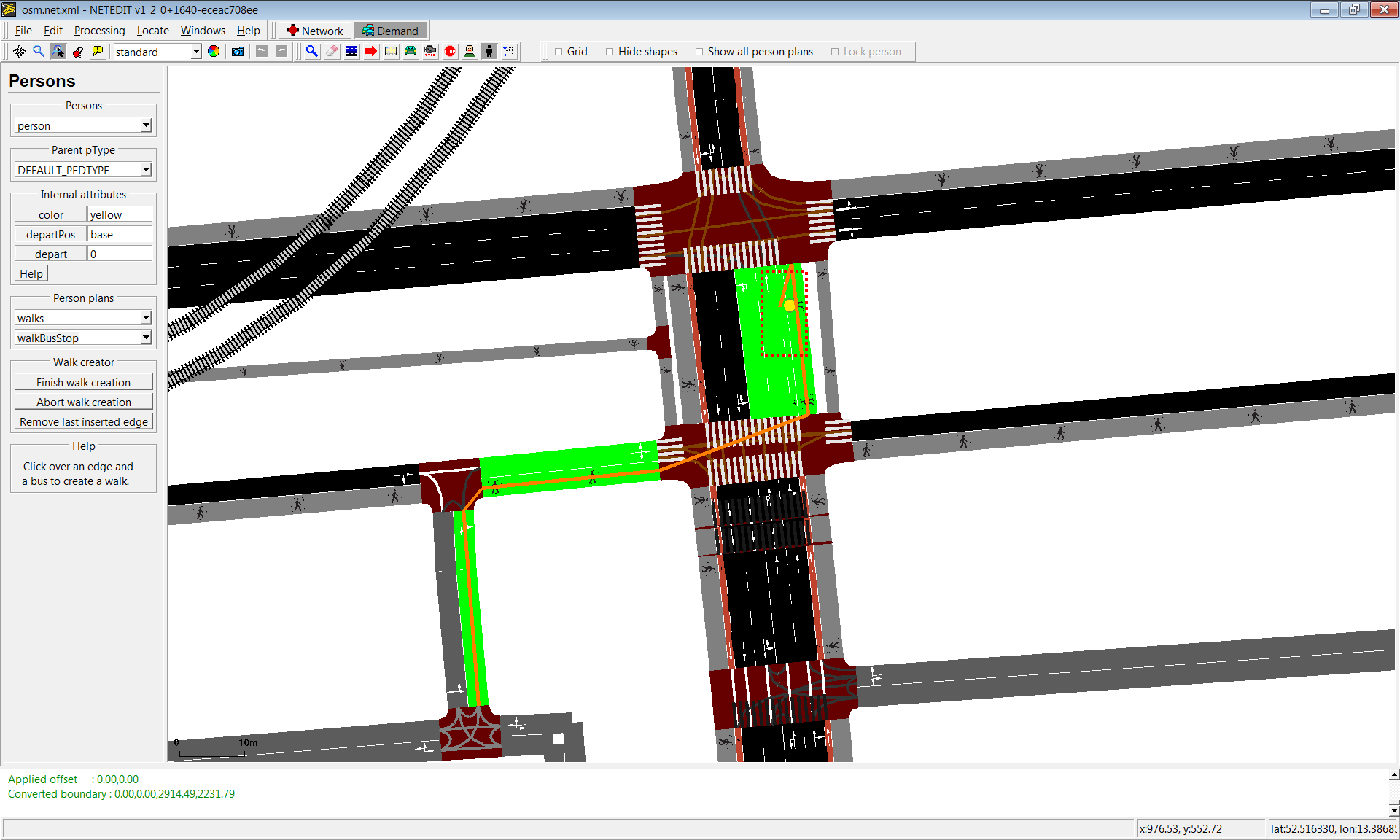The width and height of the screenshot is (1400, 840).
Task: Click the recenter view icon
Action: pyautogui.click(x=19, y=51)
